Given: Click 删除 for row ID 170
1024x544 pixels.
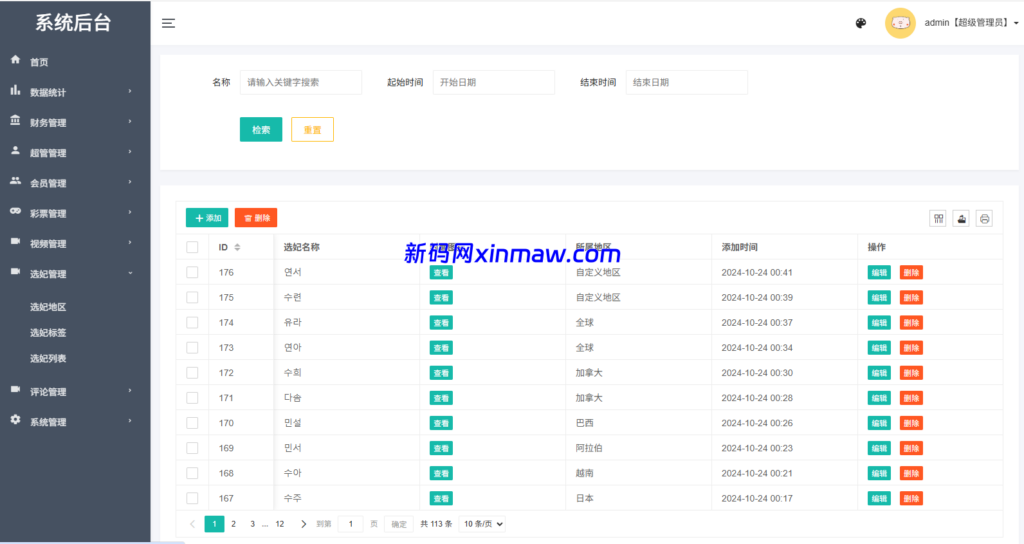Looking at the screenshot, I should (911, 423).
